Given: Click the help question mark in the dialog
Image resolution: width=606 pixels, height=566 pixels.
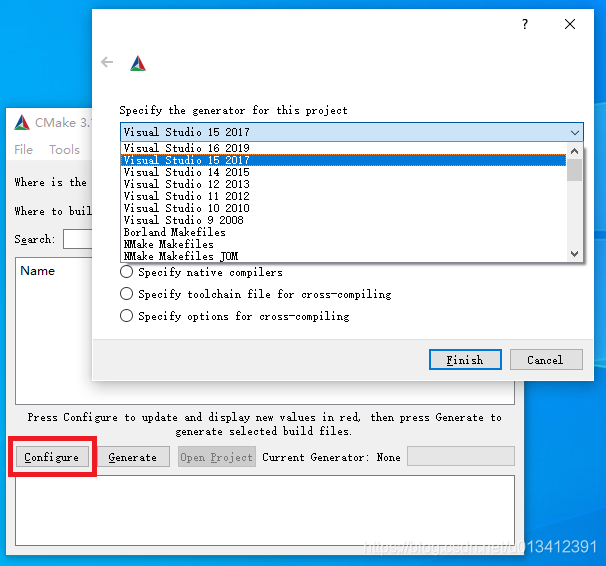Looking at the screenshot, I should (x=524, y=24).
